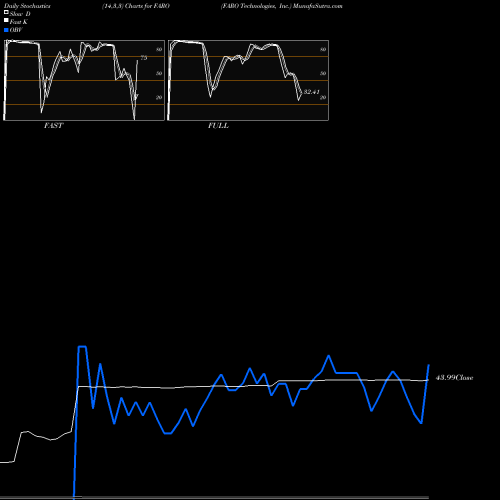Click the 'Fast K' legend label
Viewport: 500px width, 500px height.
(x=19, y=22)
